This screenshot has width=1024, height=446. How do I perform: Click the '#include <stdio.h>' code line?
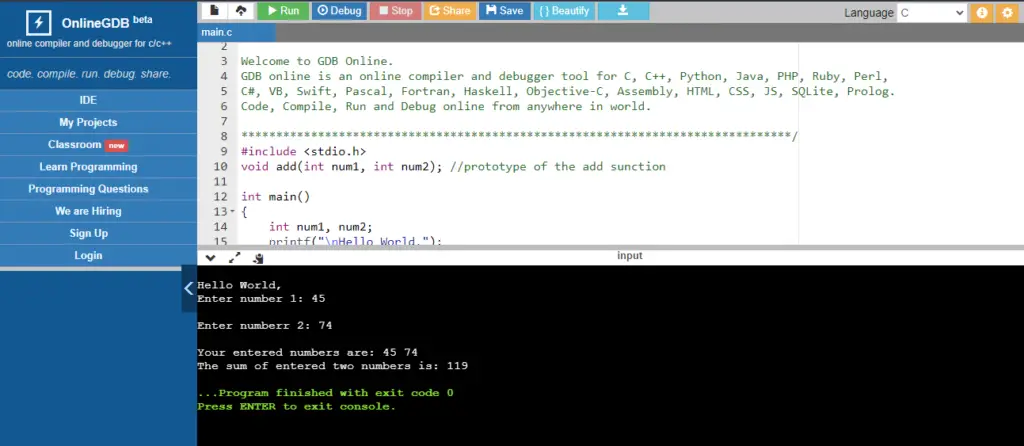[304, 151]
